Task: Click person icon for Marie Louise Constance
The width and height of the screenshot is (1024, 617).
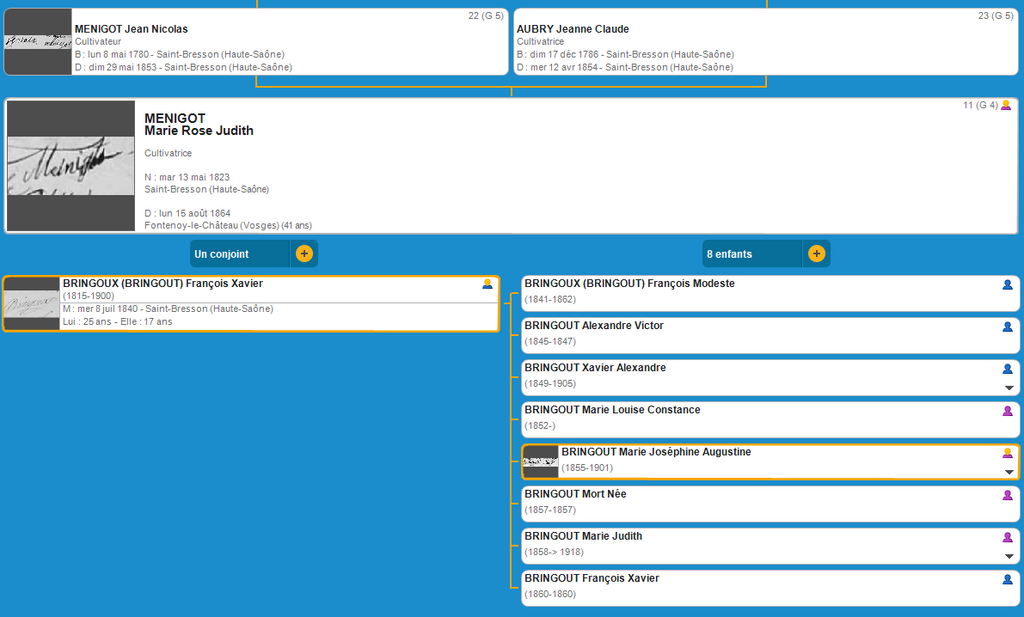Action: click(1008, 411)
